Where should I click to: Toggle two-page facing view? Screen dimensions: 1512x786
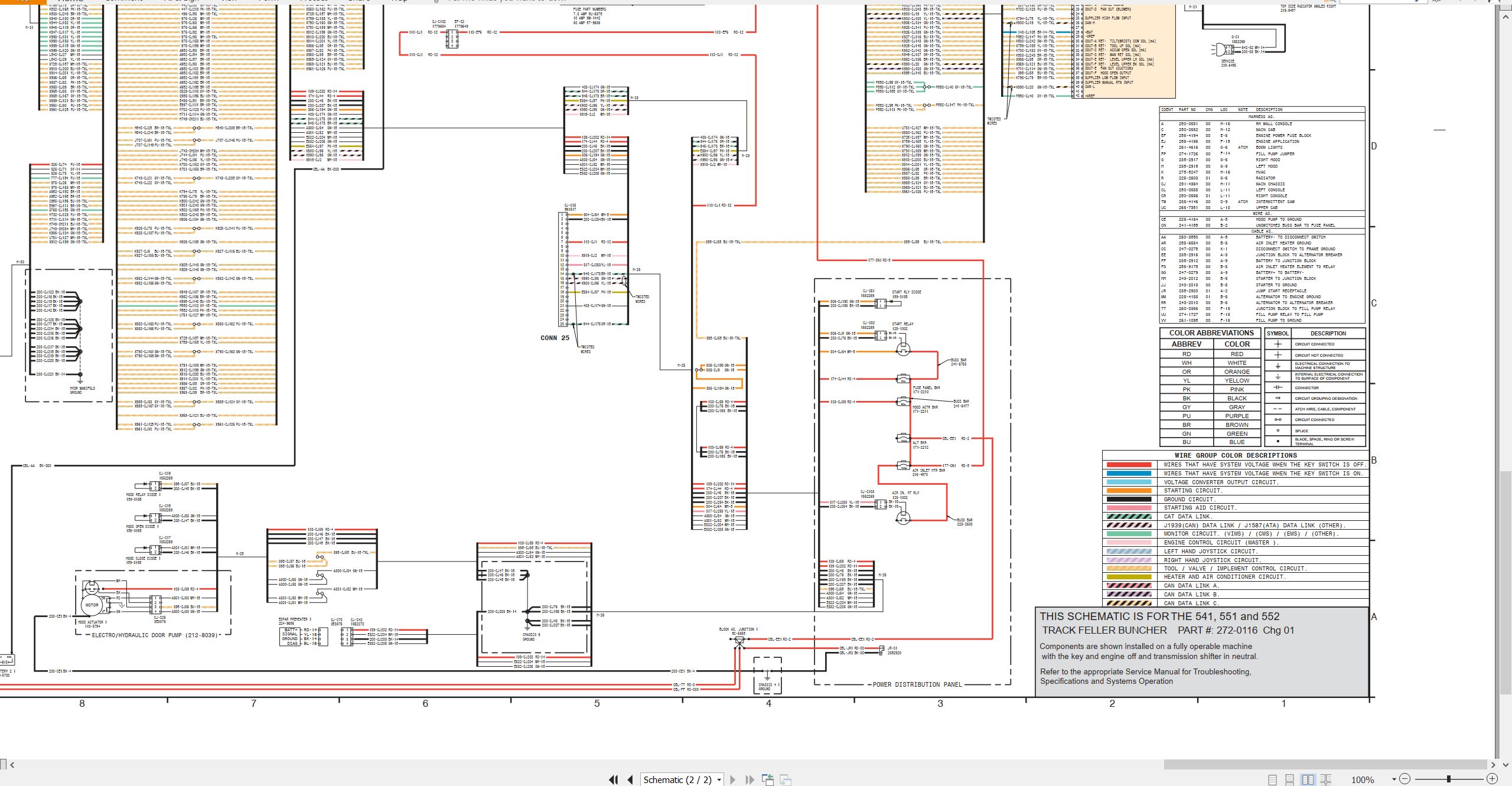(x=1308, y=780)
